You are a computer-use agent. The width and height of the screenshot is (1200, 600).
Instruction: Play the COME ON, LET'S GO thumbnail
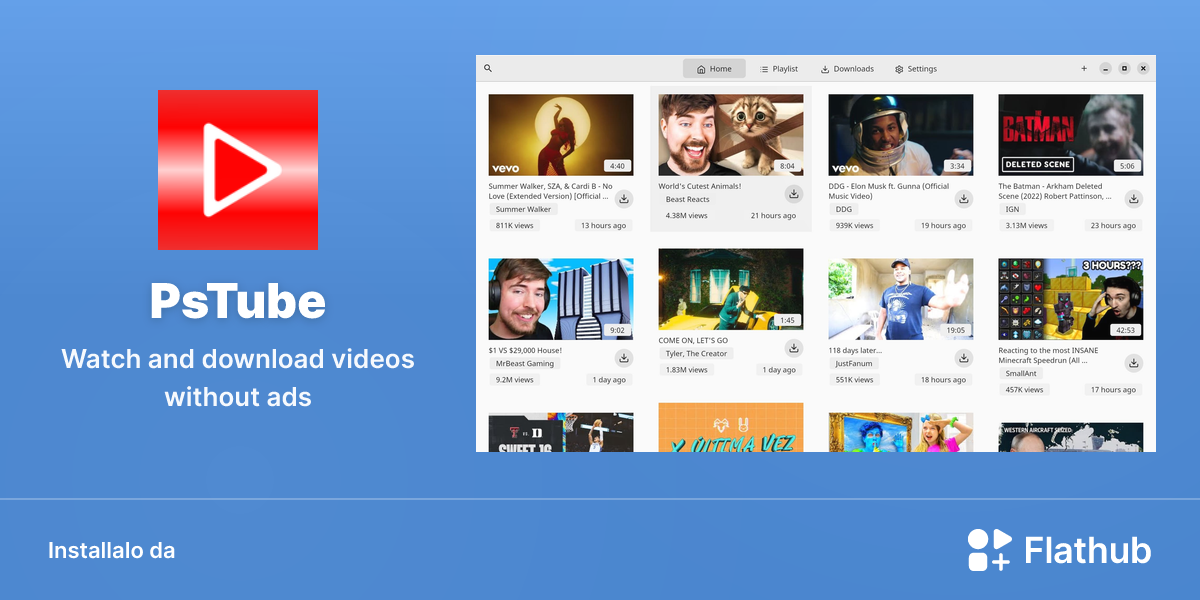point(731,289)
